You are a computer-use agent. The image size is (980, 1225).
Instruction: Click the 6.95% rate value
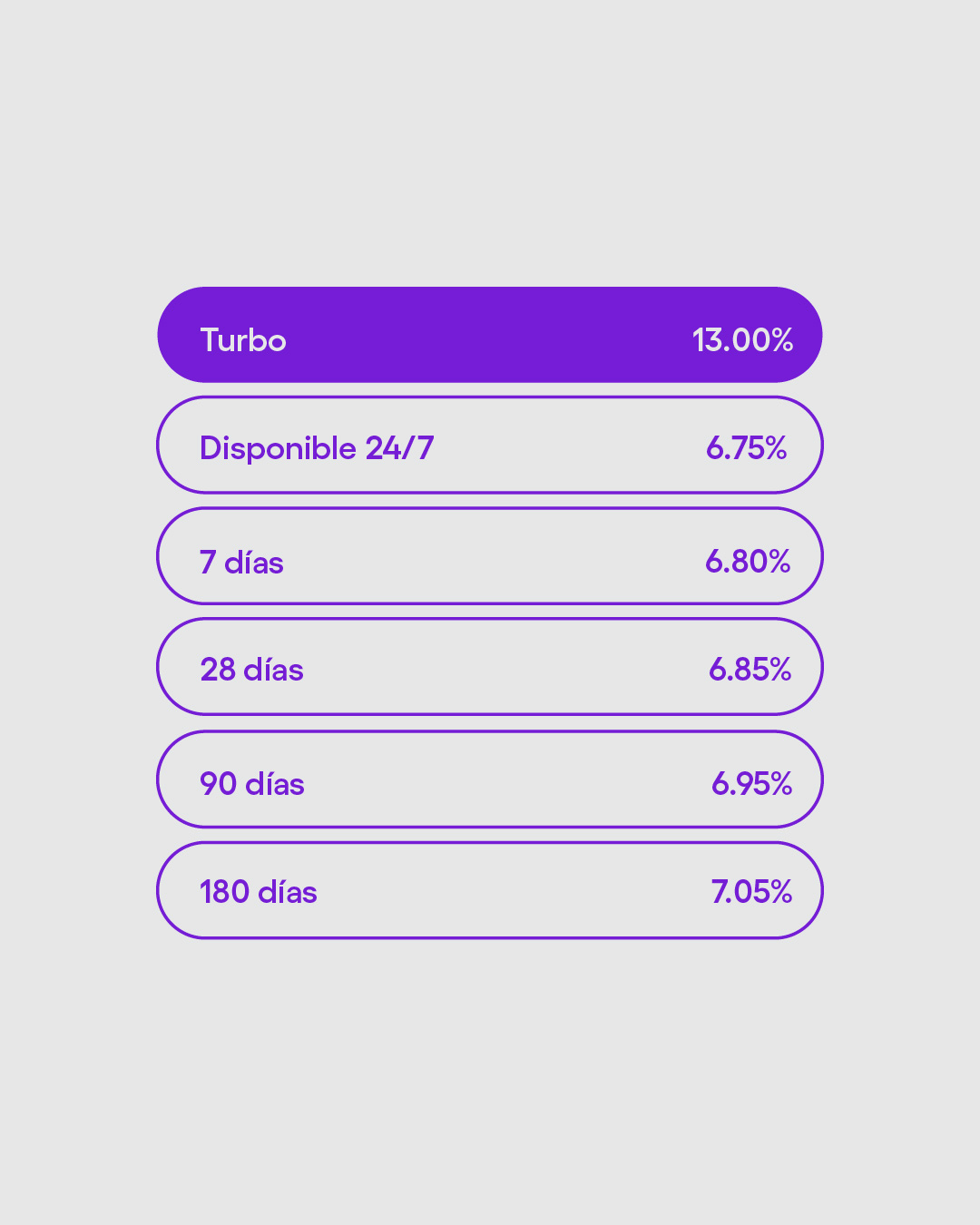[x=751, y=784]
